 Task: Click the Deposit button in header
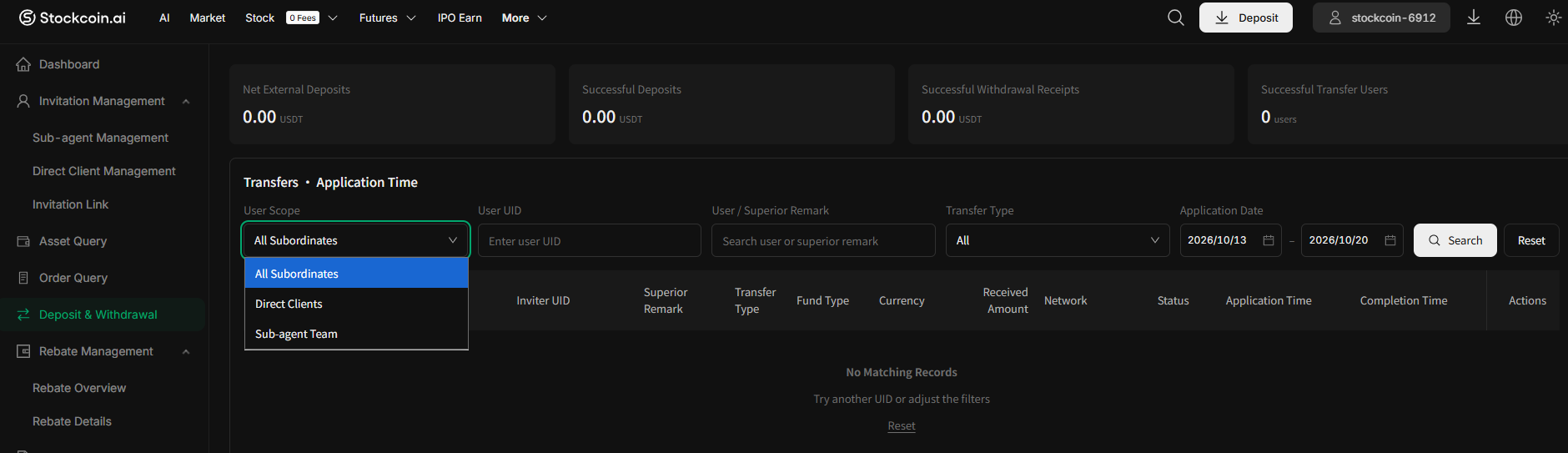[x=1246, y=18]
